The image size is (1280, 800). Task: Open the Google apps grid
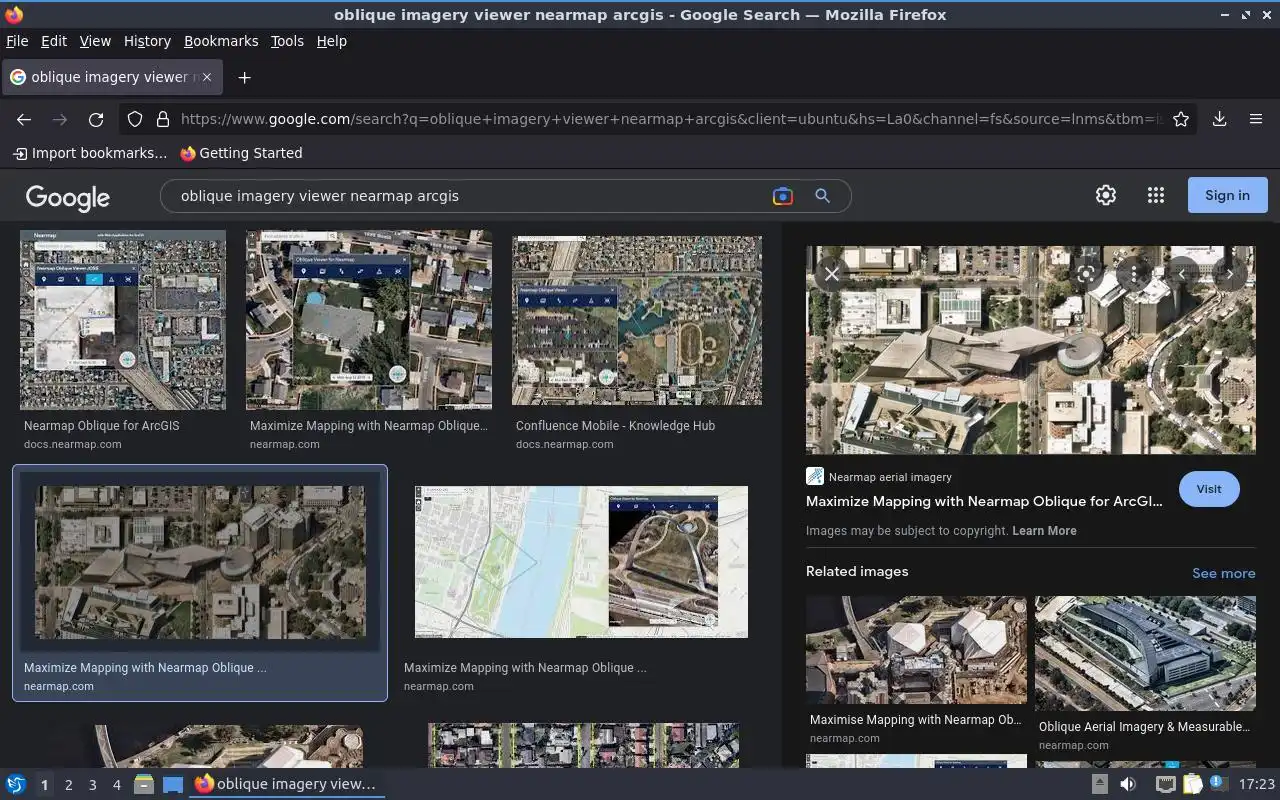[x=1156, y=195]
